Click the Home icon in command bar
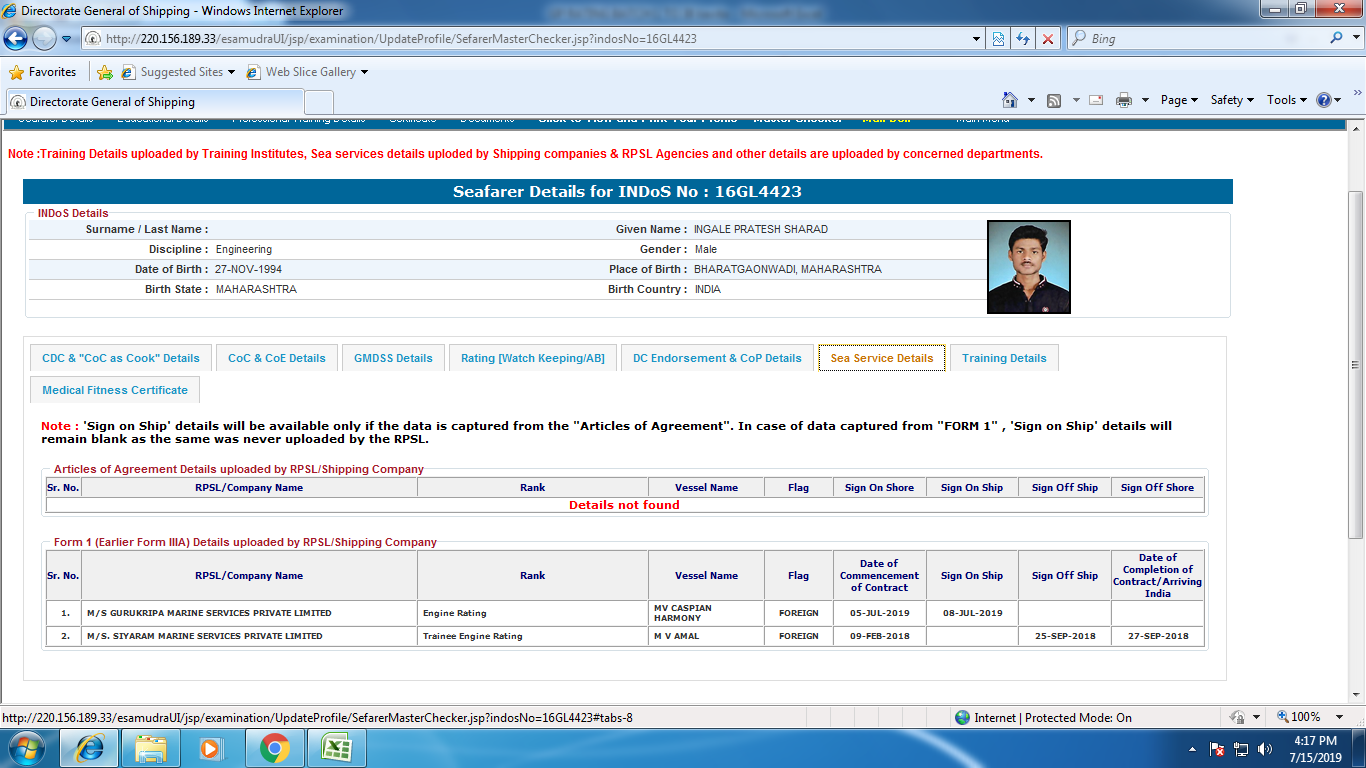This screenshot has width=1366, height=768. pos(1010,100)
